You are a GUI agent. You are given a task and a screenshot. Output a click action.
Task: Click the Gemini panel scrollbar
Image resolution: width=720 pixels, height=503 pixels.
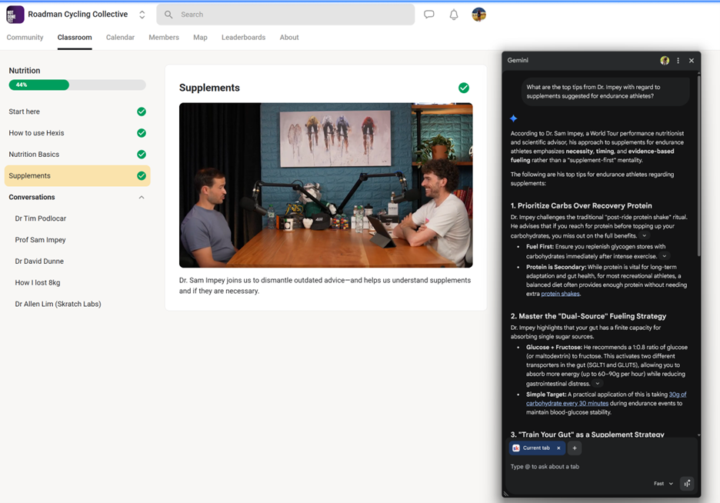tap(698, 165)
